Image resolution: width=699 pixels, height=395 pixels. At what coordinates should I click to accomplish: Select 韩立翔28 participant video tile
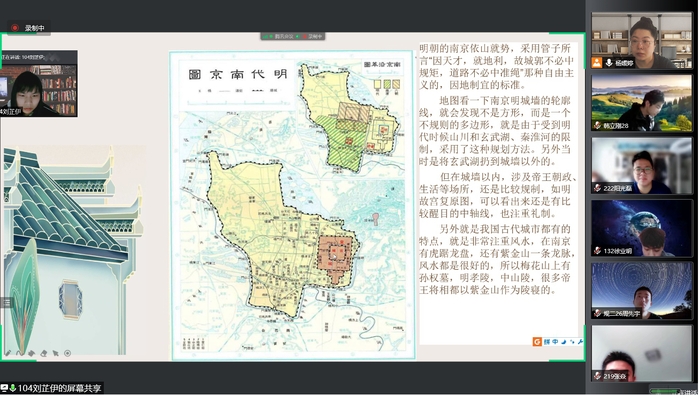[x=642, y=103]
